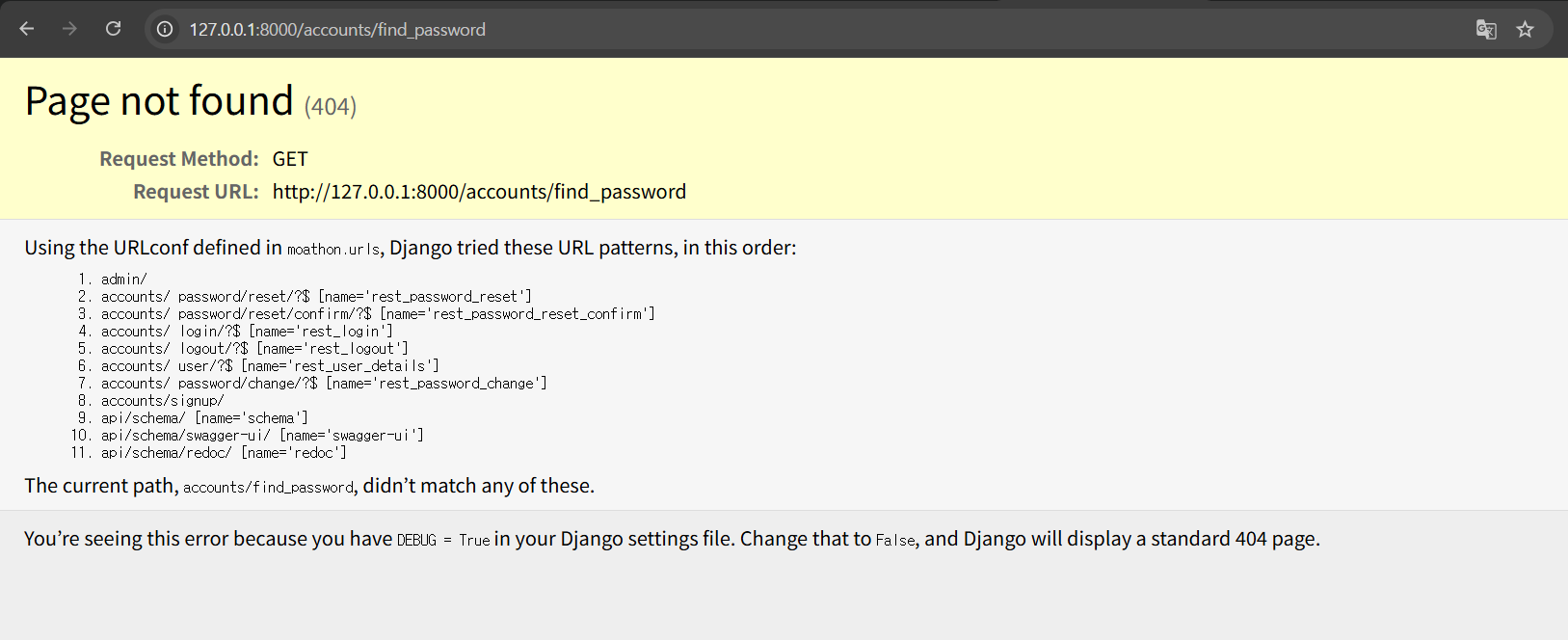Bookmark this page with the star
The width and height of the screenshot is (1568, 640).
click(x=1525, y=29)
